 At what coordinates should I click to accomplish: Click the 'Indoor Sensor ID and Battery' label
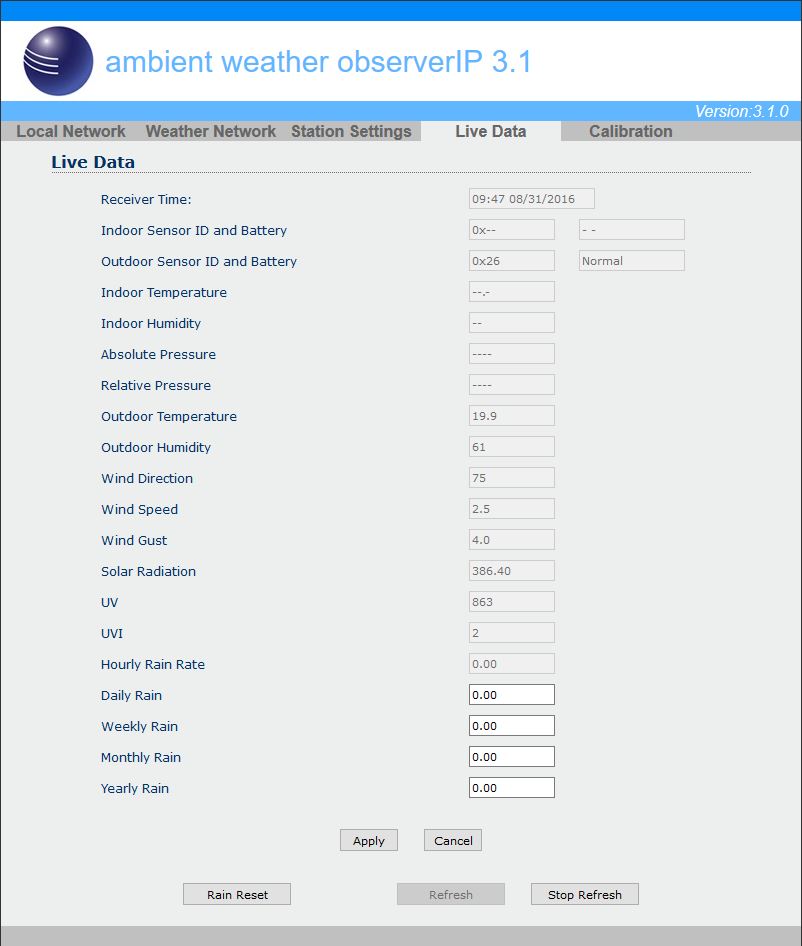pyautogui.click(x=194, y=230)
